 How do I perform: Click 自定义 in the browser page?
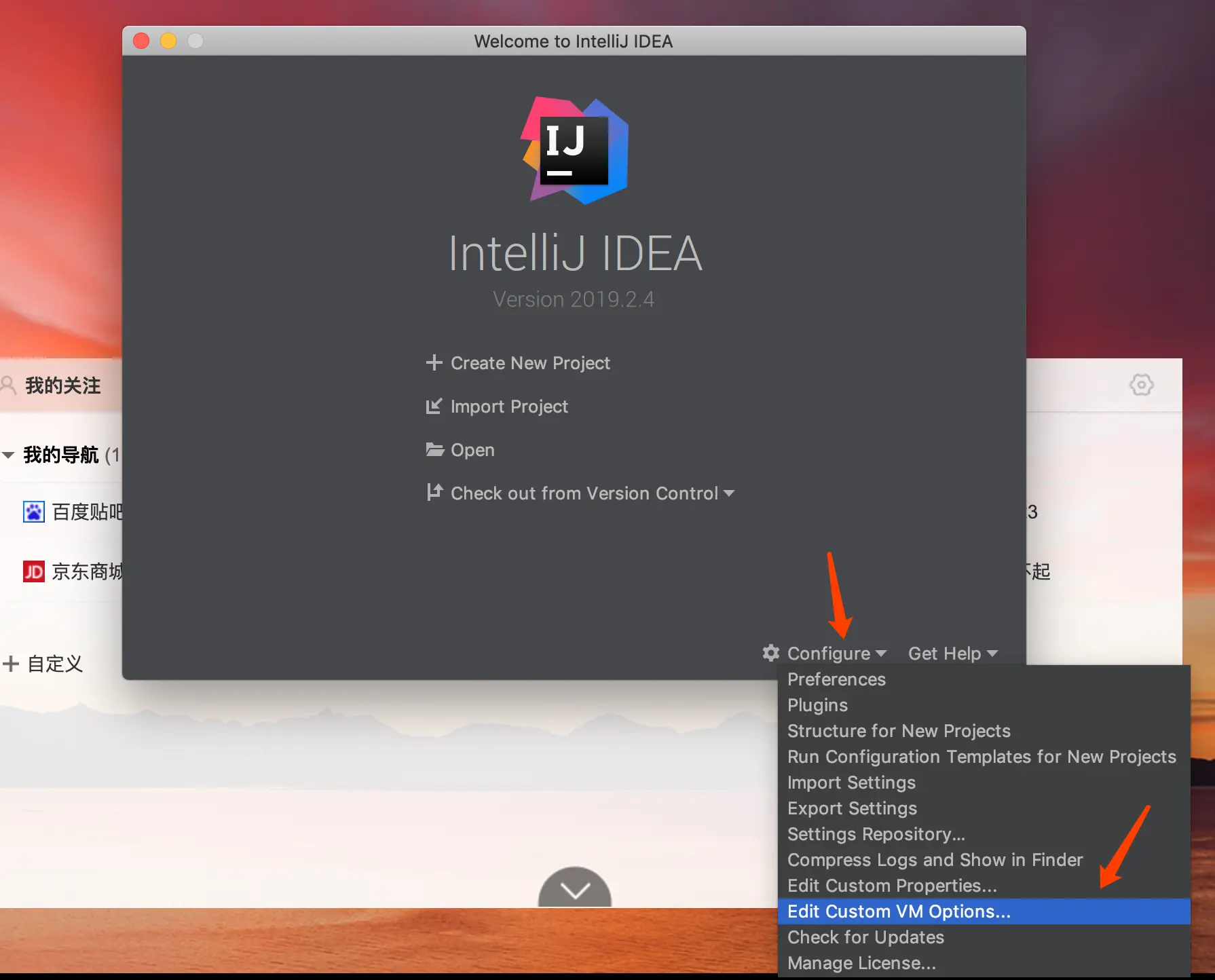(55, 664)
